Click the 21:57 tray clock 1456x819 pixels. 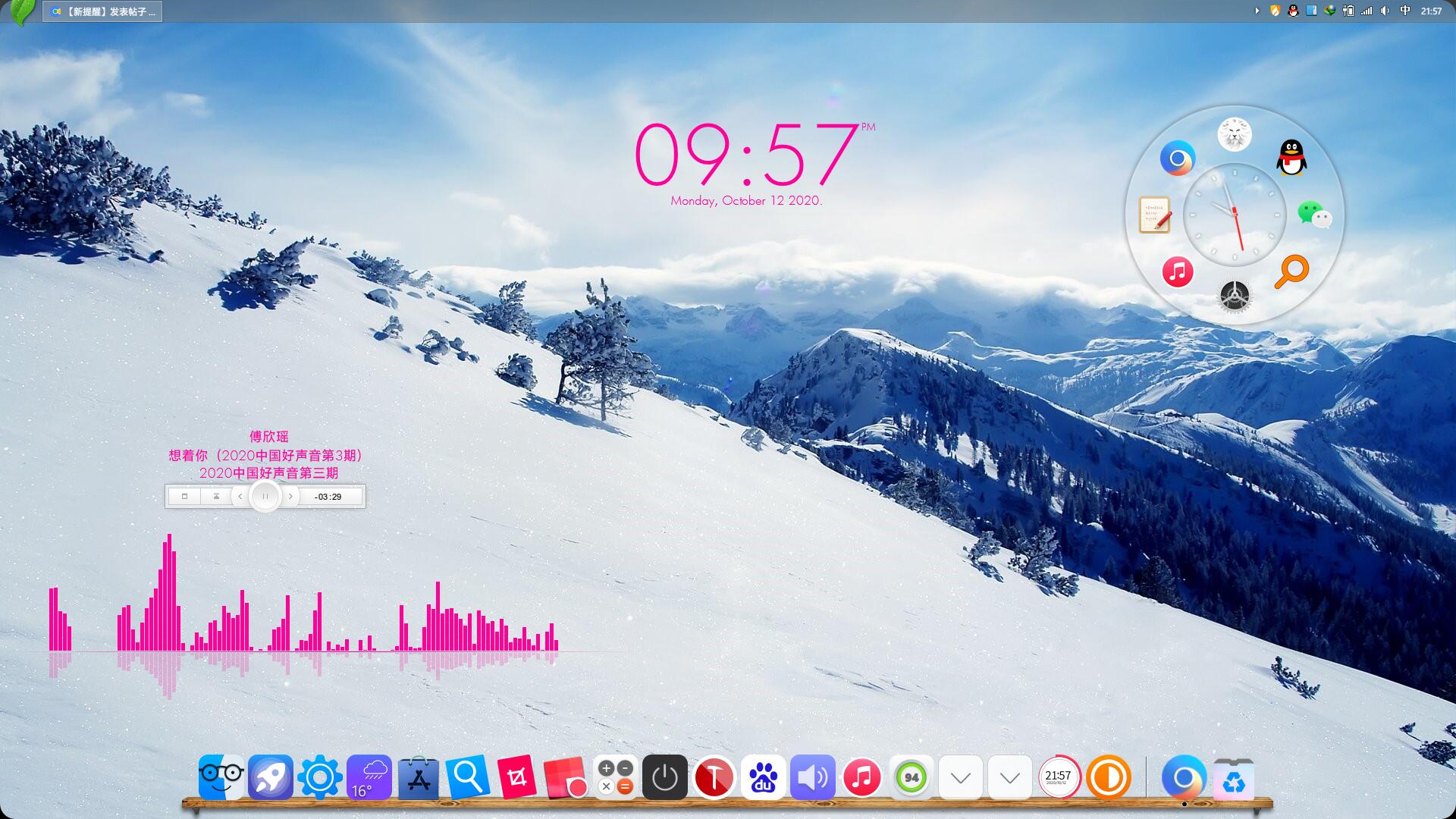tap(1431, 11)
